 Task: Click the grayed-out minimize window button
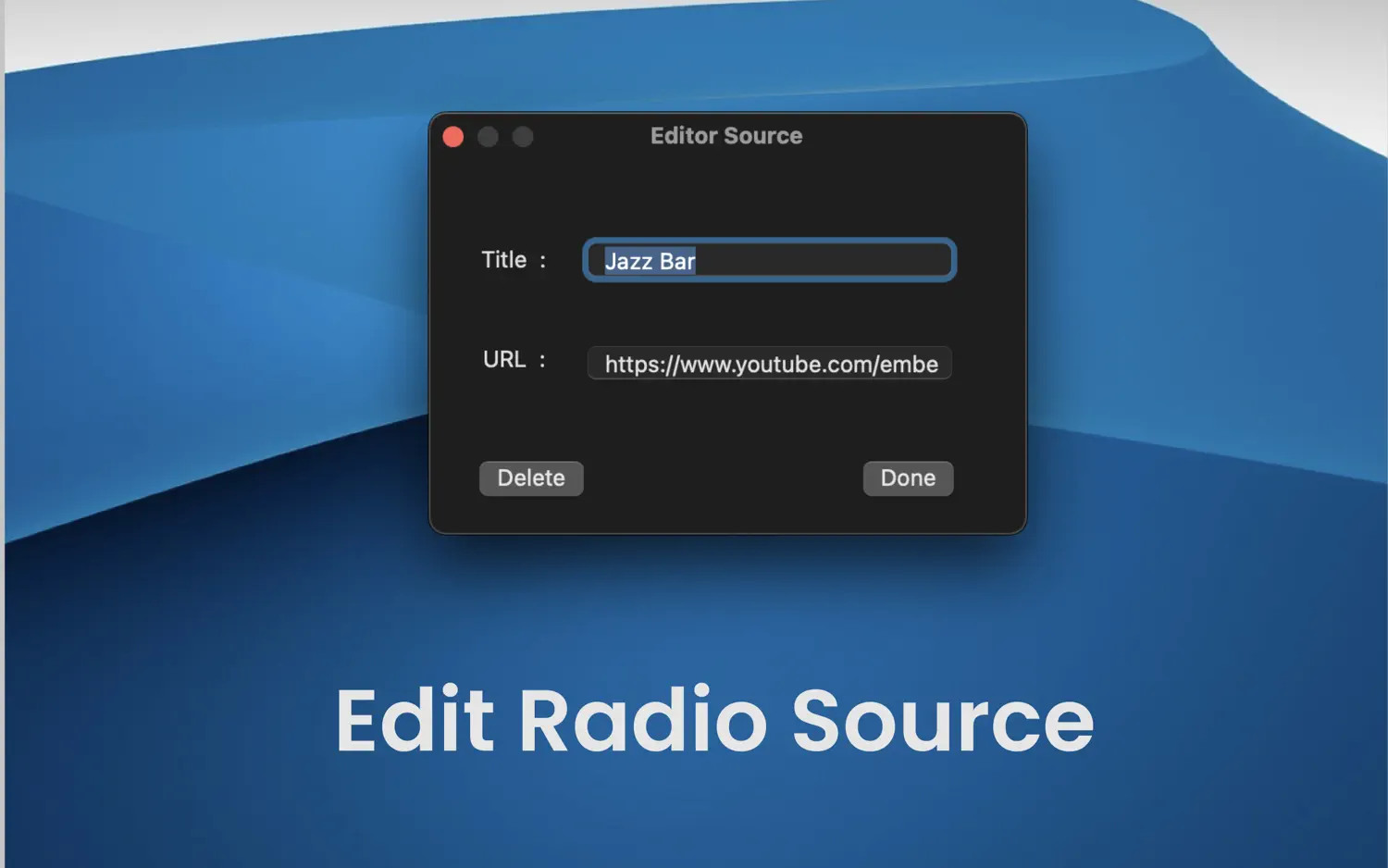488,137
